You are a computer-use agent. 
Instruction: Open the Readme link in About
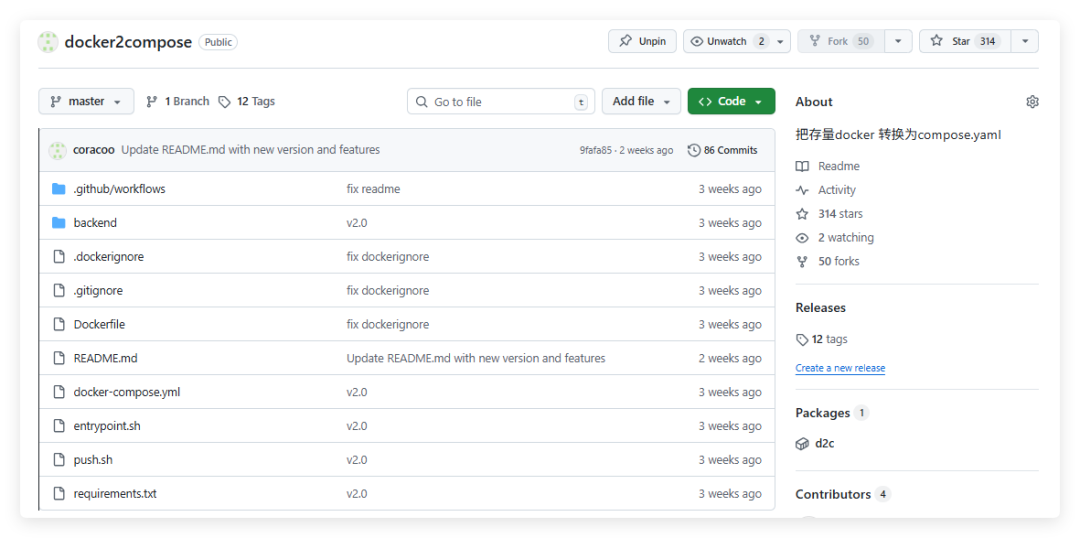[827, 166]
